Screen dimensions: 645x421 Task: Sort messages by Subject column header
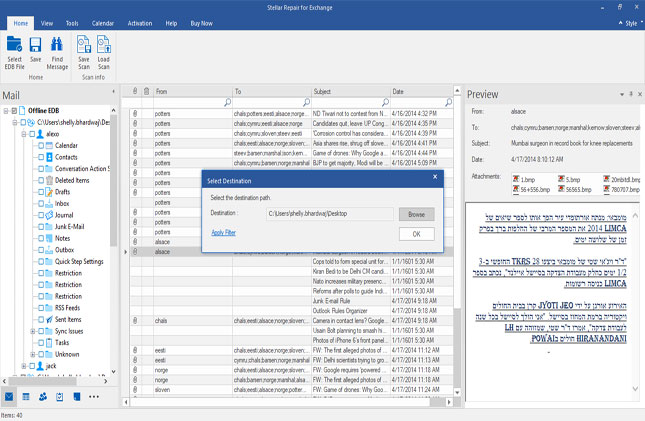[x=351, y=91]
